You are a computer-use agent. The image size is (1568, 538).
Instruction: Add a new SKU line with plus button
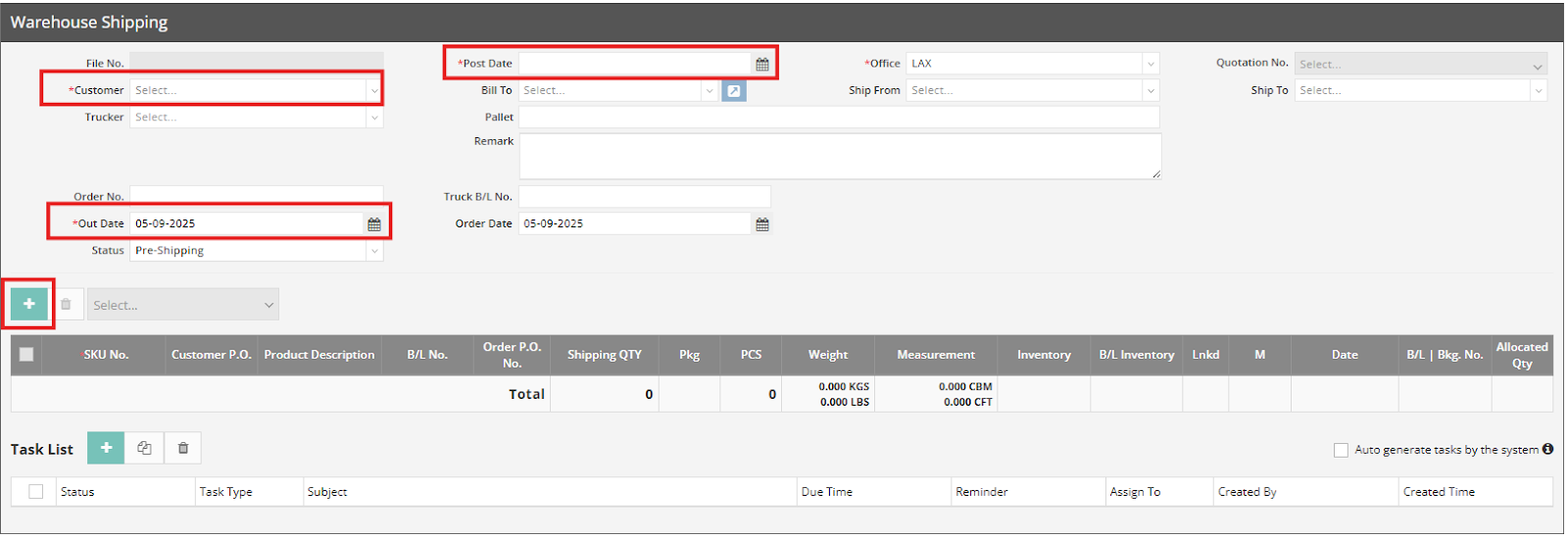click(x=29, y=304)
